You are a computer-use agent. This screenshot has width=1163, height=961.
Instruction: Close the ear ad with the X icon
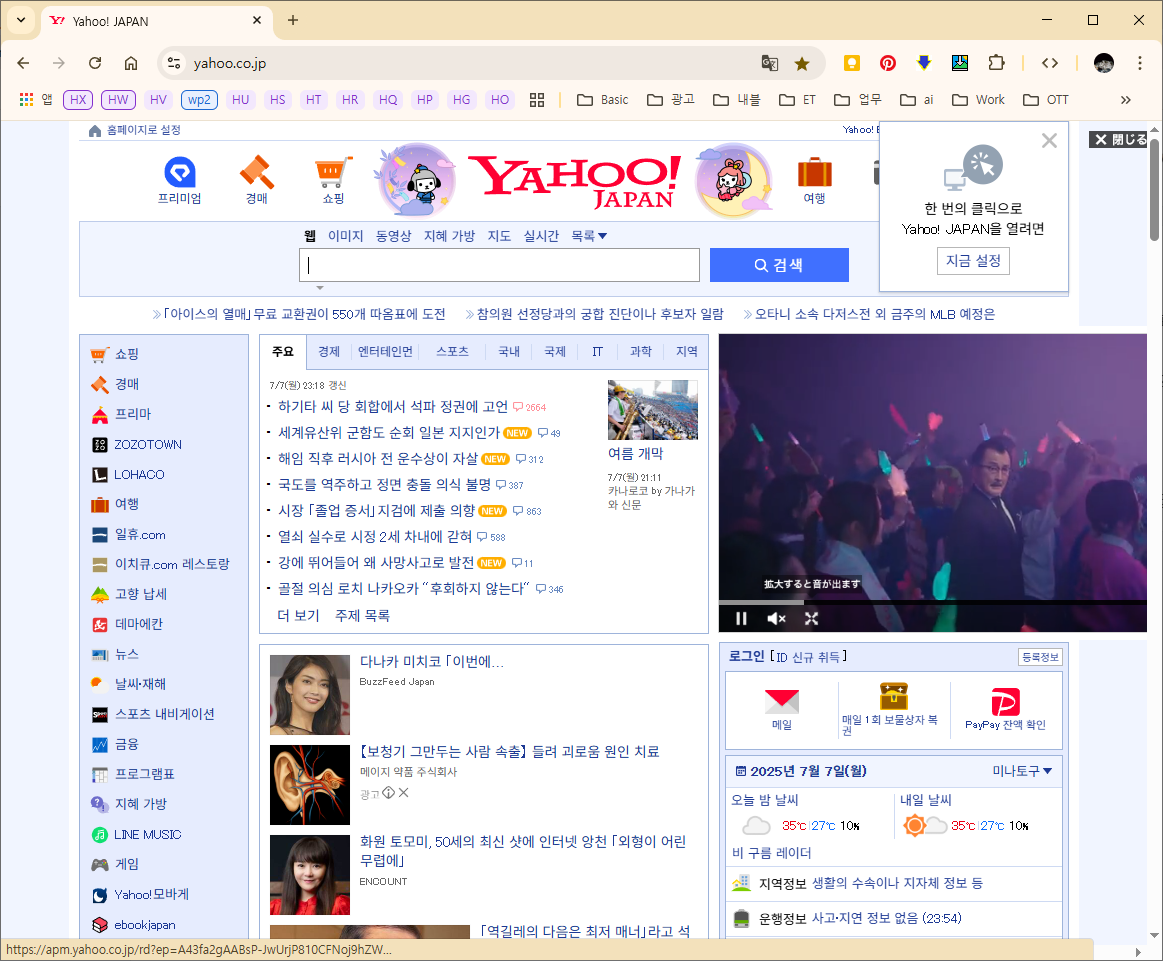coord(403,793)
